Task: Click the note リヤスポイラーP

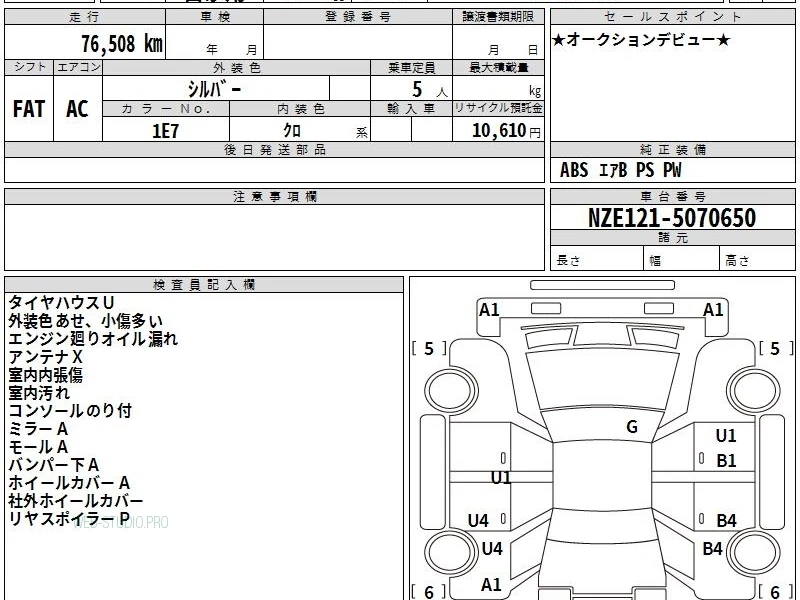Action: pyautogui.click(x=68, y=519)
